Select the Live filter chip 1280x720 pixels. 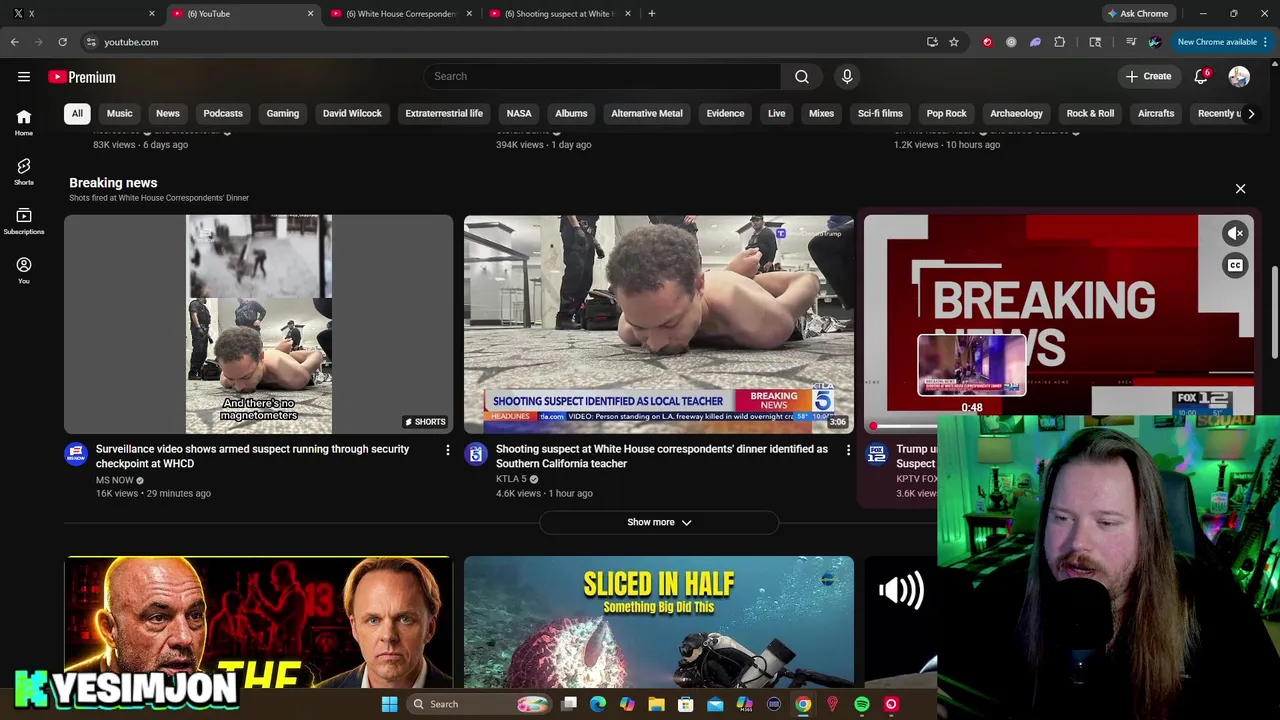pos(776,113)
